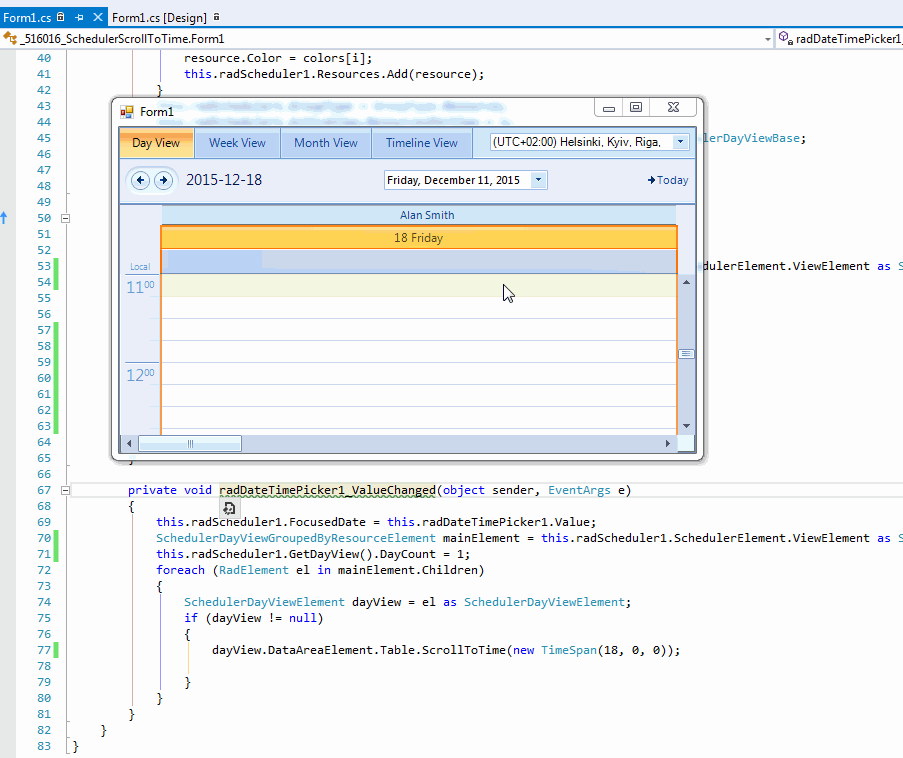Click the back navigation arrow in scheduler
Viewport: 903px width, 758px height.
point(140,180)
